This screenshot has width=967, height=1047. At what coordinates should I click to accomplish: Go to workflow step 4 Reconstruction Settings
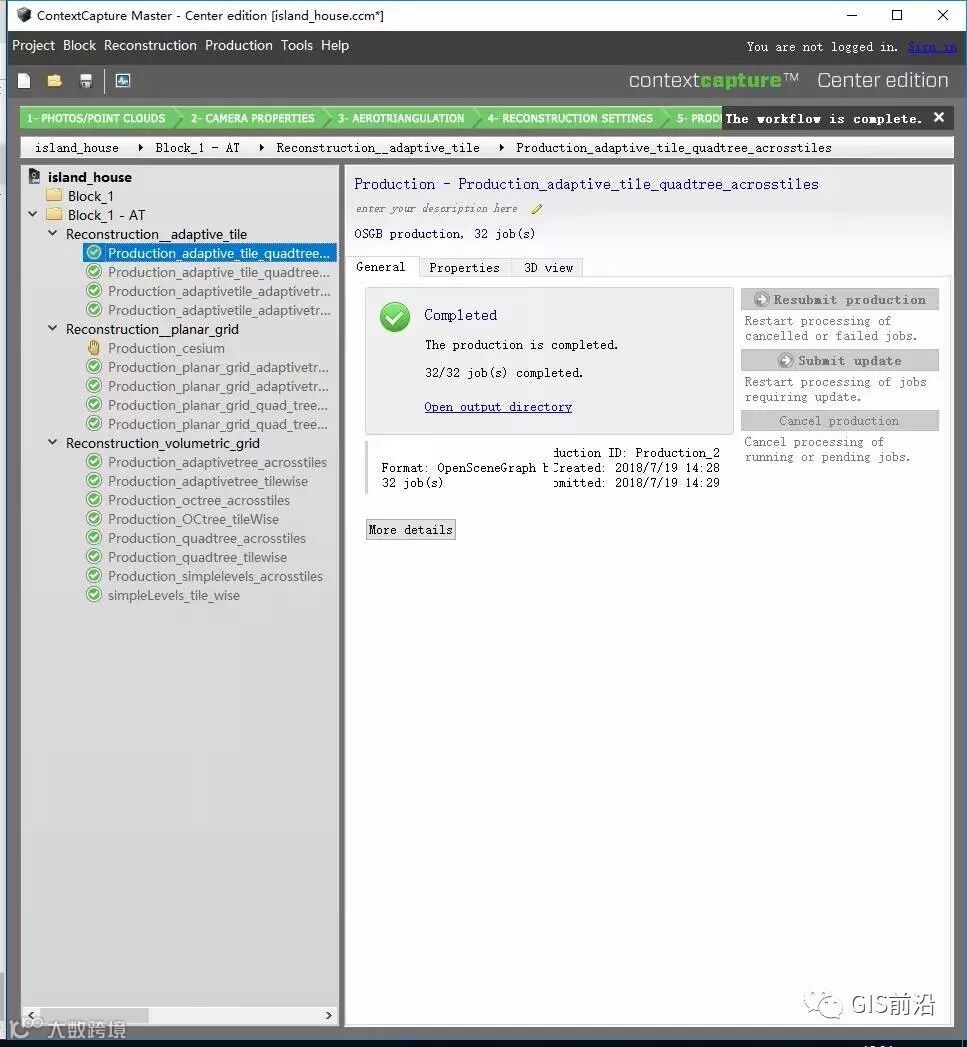click(x=570, y=118)
